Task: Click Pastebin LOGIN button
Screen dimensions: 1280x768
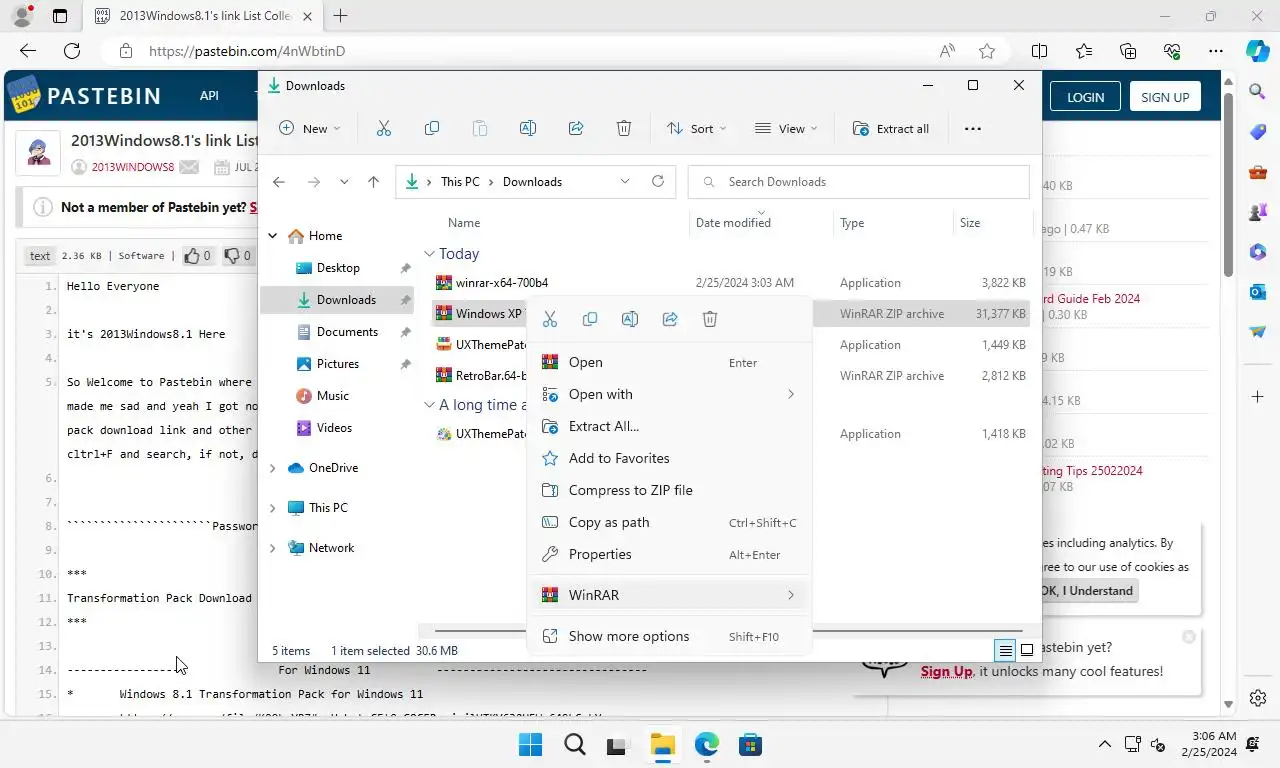Action: coord(1085,97)
